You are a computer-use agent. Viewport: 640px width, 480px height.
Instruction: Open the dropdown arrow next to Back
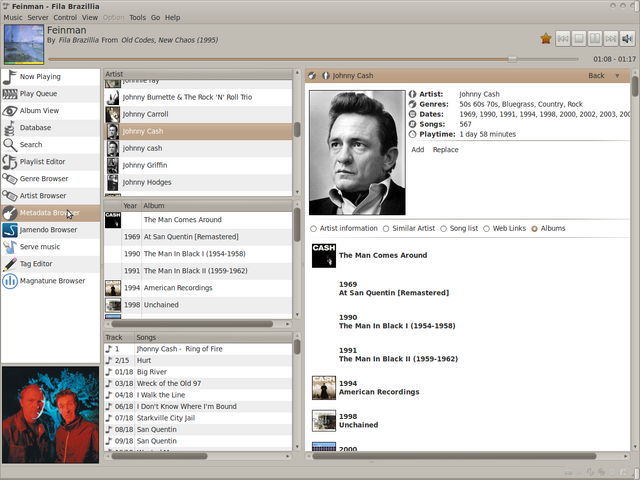coord(617,76)
